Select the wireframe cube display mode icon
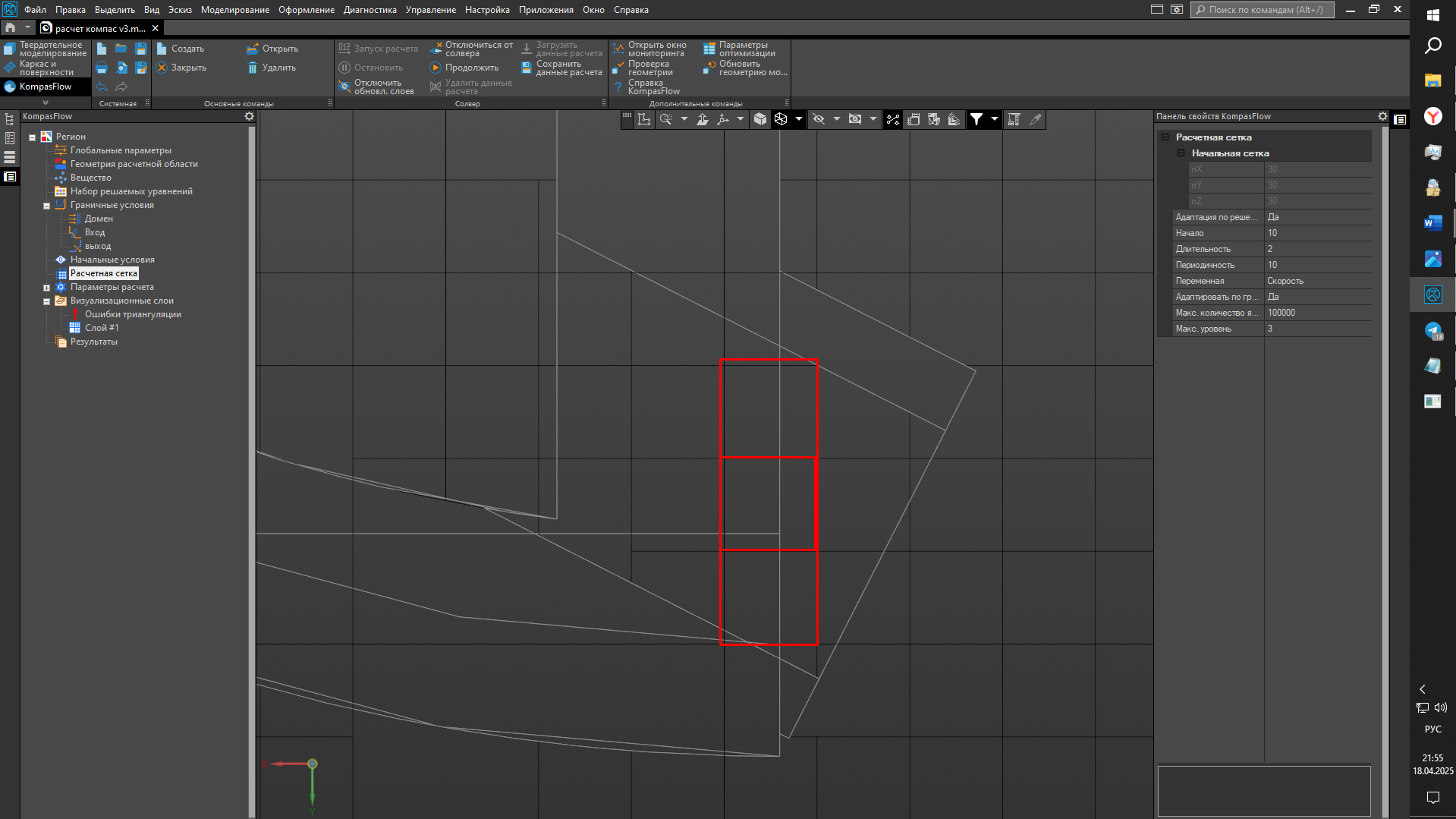This screenshot has height=819, width=1456. tap(781, 119)
